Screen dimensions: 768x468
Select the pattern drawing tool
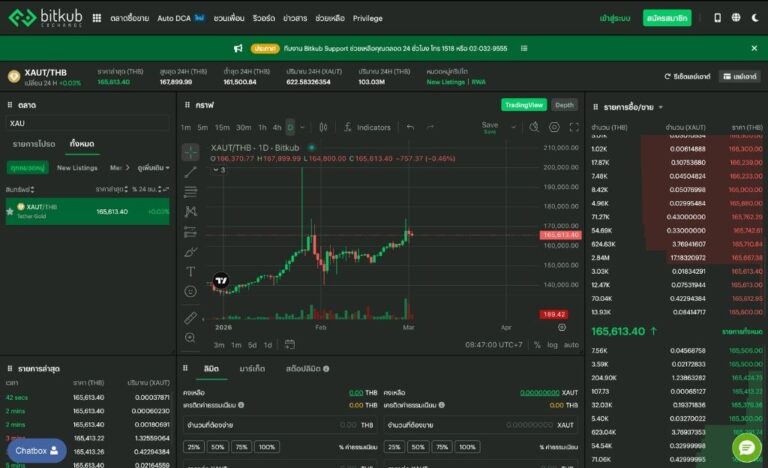pyautogui.click(x=191, y=211)
